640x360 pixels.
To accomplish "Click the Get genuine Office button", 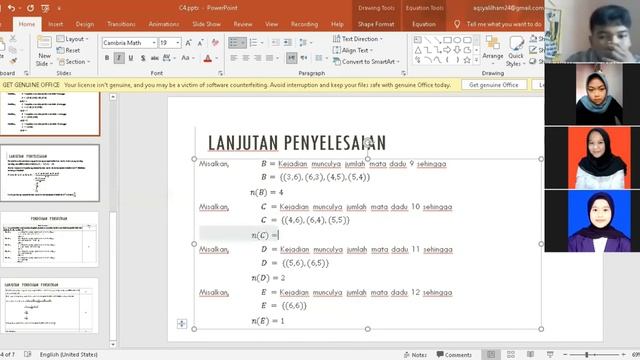I will (x=493, y=85).
